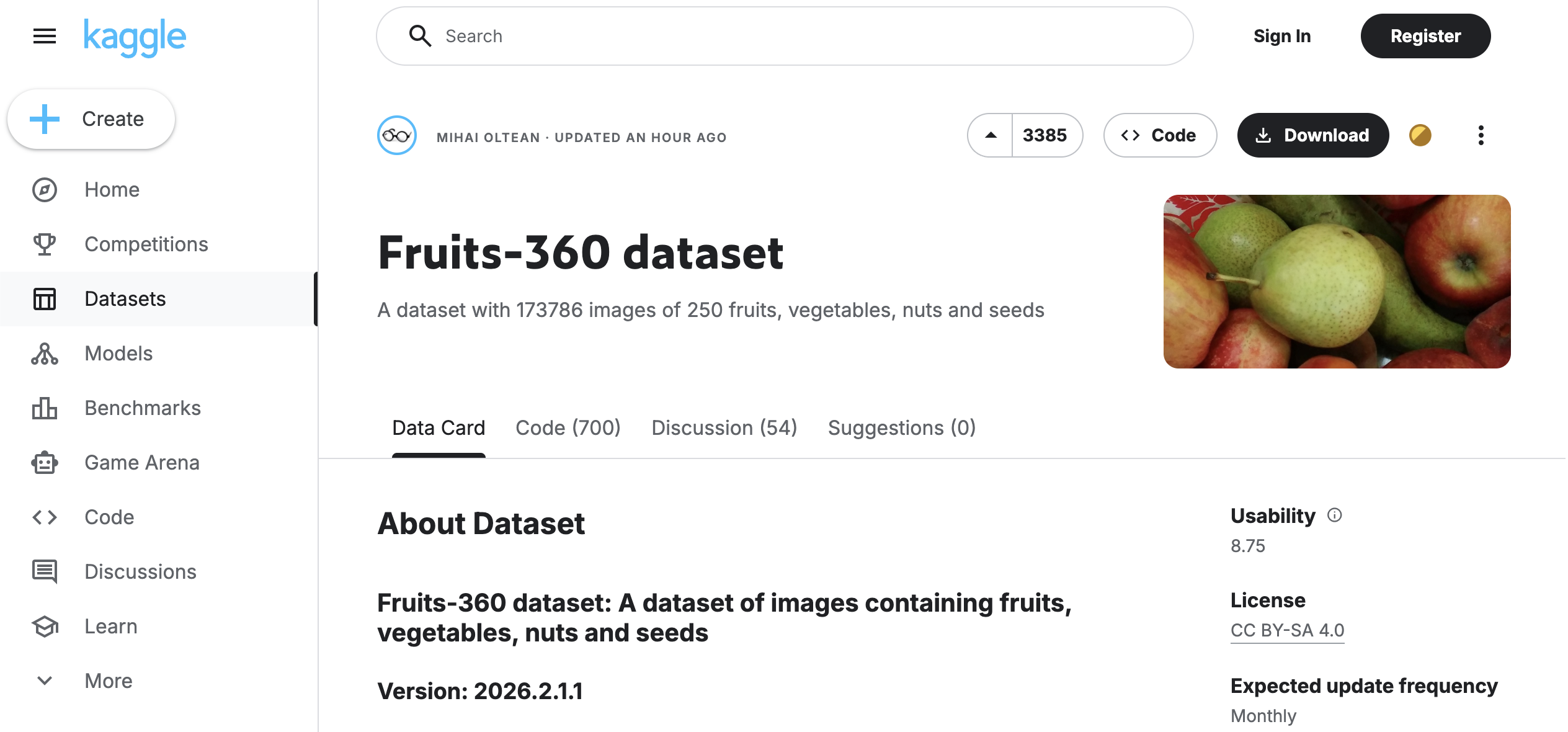Open the more options menu for the dataset
Screen dimensions: 1568x732
[1481, 135]
